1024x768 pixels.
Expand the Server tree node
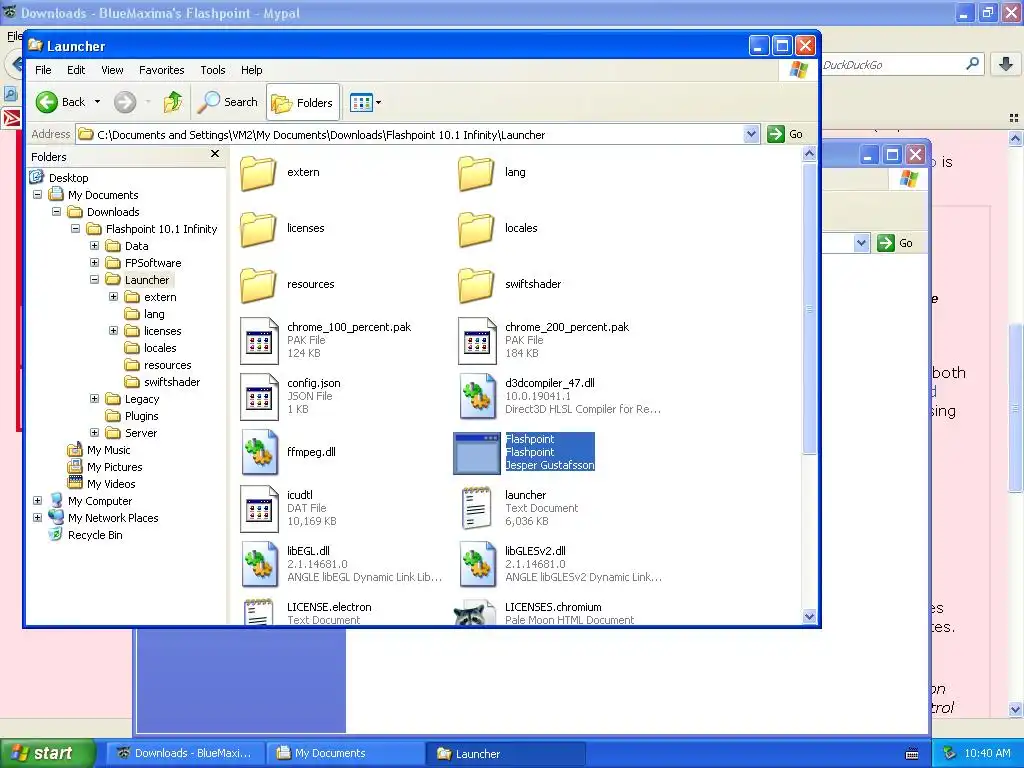pos(94,432)
